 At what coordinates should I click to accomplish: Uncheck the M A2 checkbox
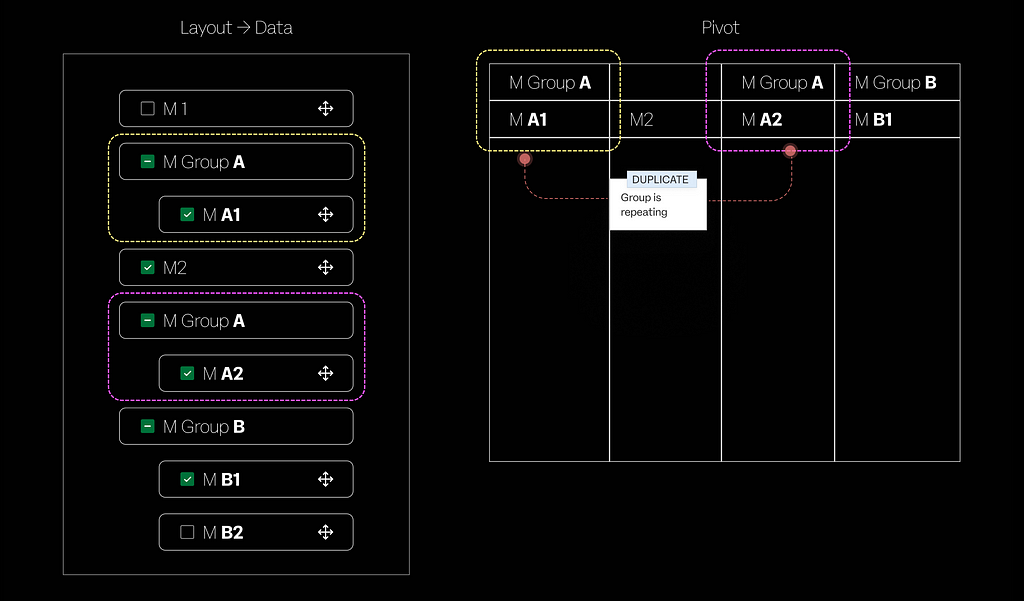pyautogui.click(x=187, y=373)
